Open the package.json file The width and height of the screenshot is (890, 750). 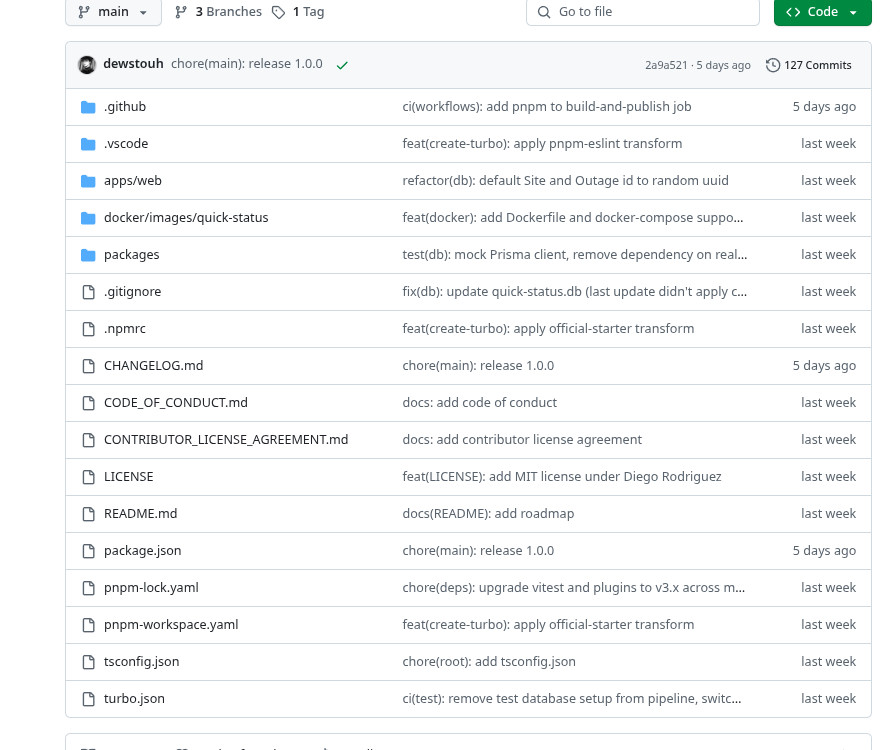coord(142,551)
